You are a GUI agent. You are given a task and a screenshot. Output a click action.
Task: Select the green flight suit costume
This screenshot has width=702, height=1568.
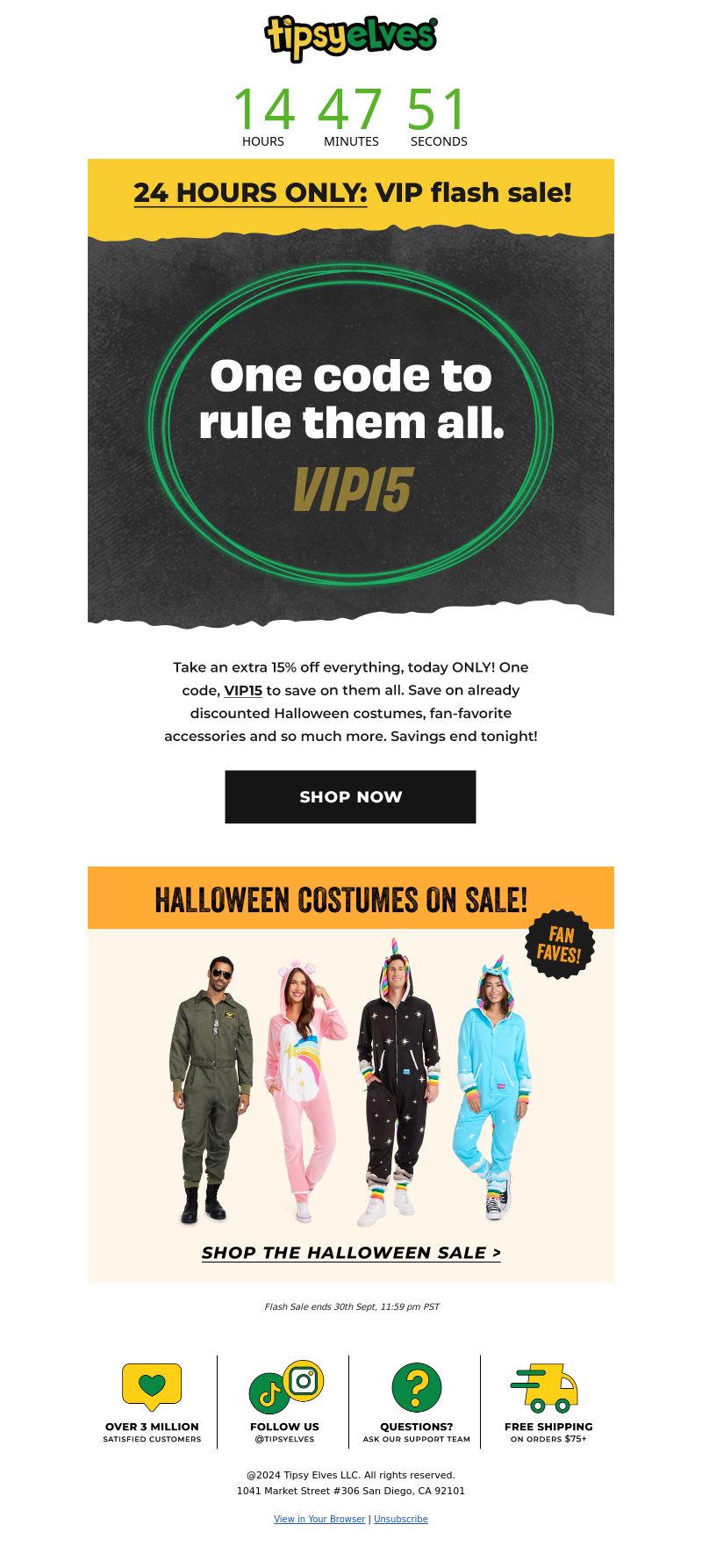211,1089
